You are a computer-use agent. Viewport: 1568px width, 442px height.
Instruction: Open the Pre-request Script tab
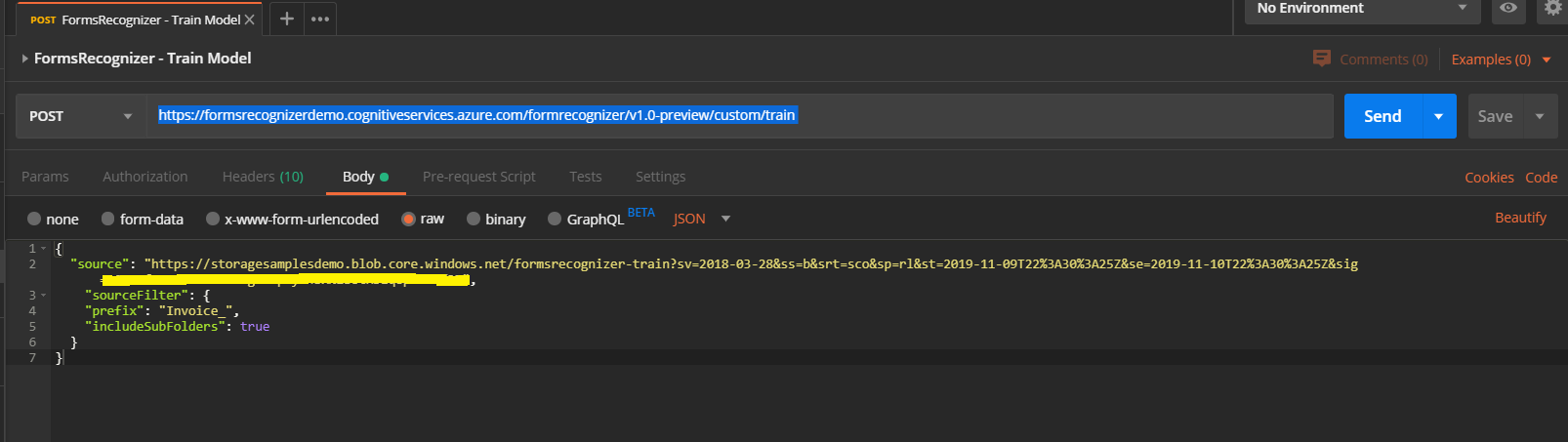[478, 177]
